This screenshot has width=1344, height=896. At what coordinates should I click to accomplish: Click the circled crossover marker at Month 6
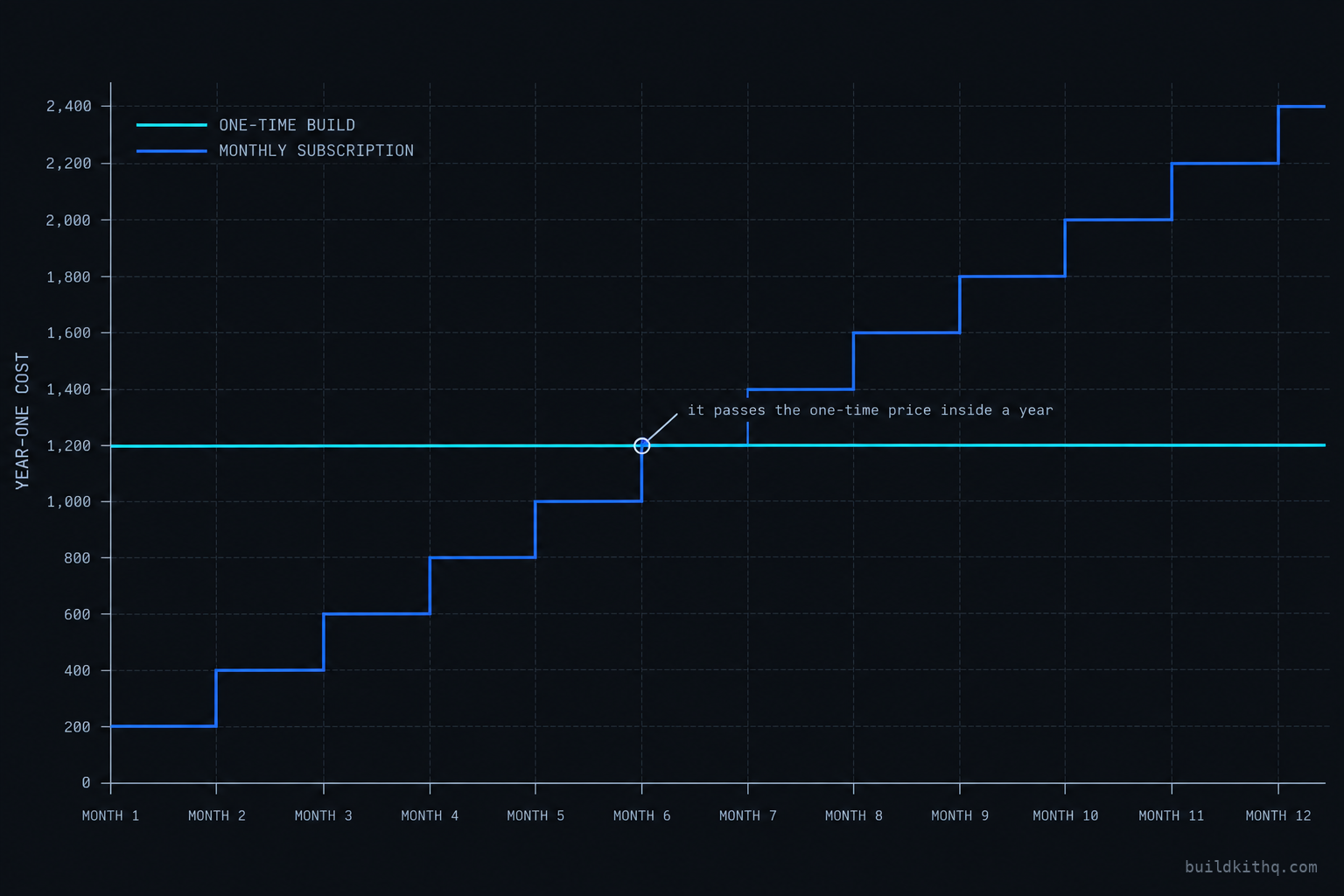642,446
